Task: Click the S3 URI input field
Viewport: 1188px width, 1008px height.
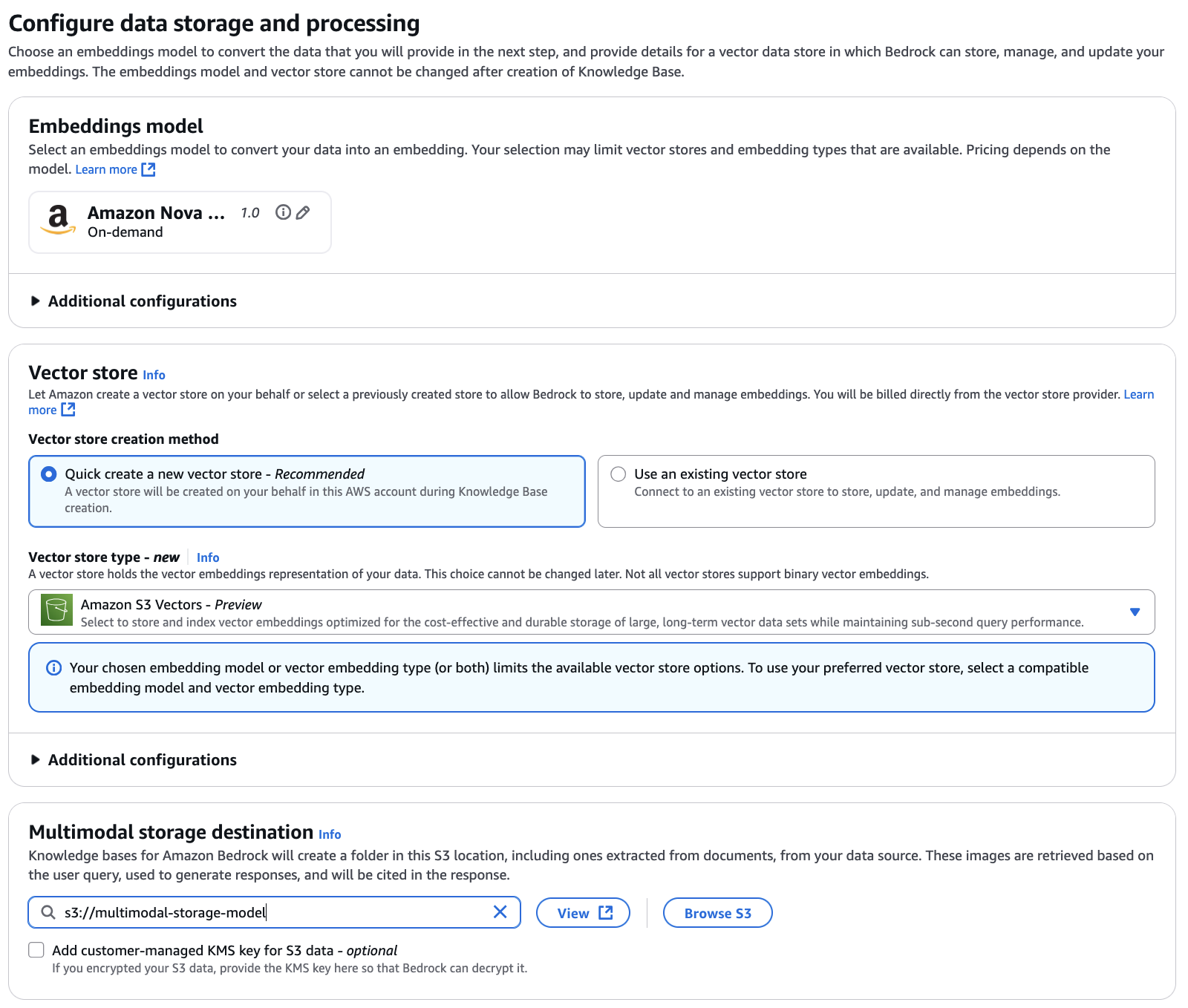Action: (x=275, y=912)
